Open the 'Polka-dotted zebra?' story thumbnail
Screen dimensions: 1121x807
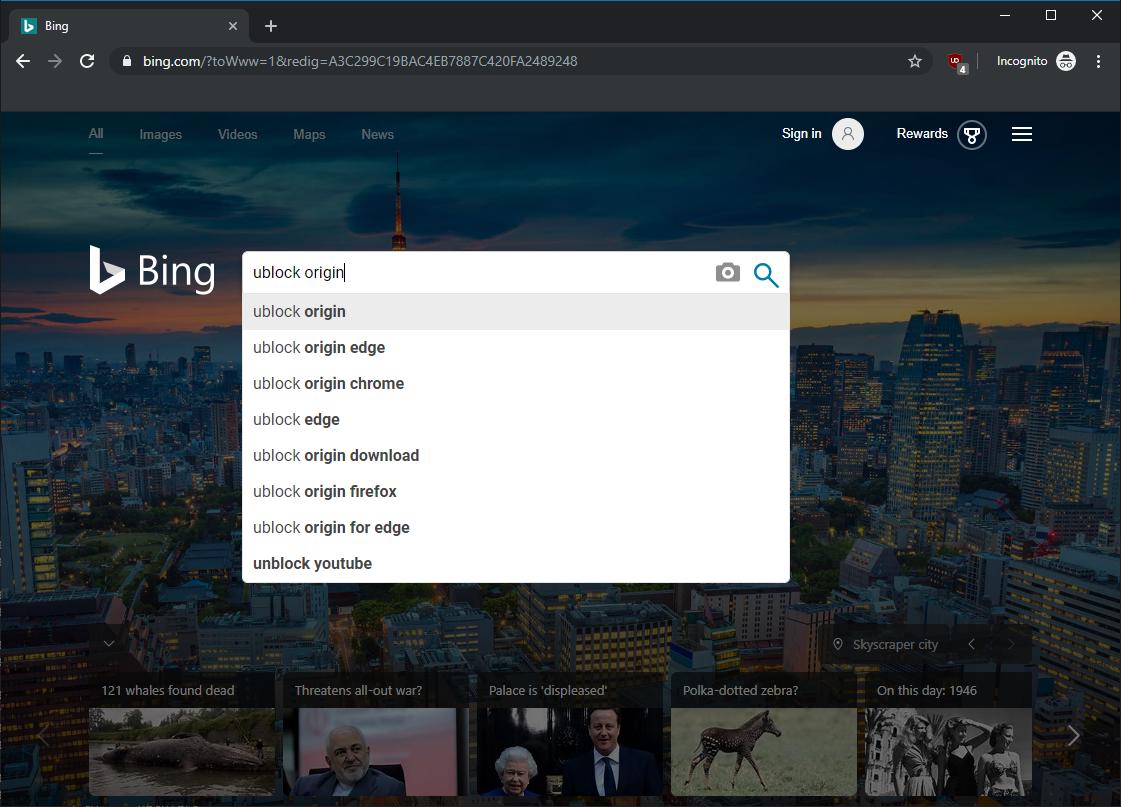coord(764,751)
